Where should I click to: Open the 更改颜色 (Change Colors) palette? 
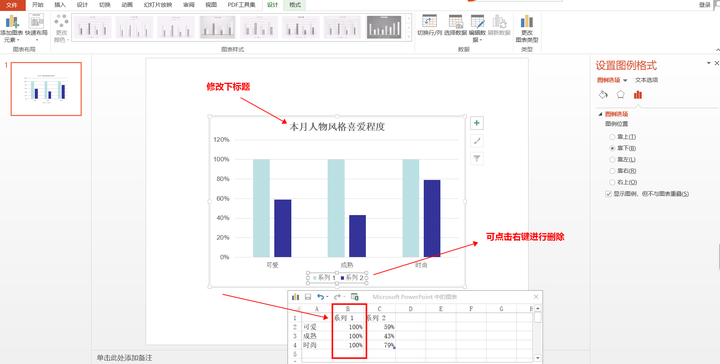point(61,28)
